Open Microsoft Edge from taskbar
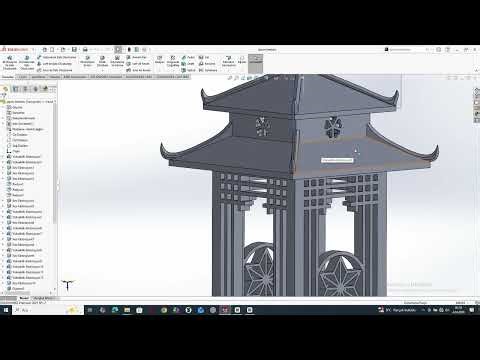 pyautogui.click(x=115, y=310)
